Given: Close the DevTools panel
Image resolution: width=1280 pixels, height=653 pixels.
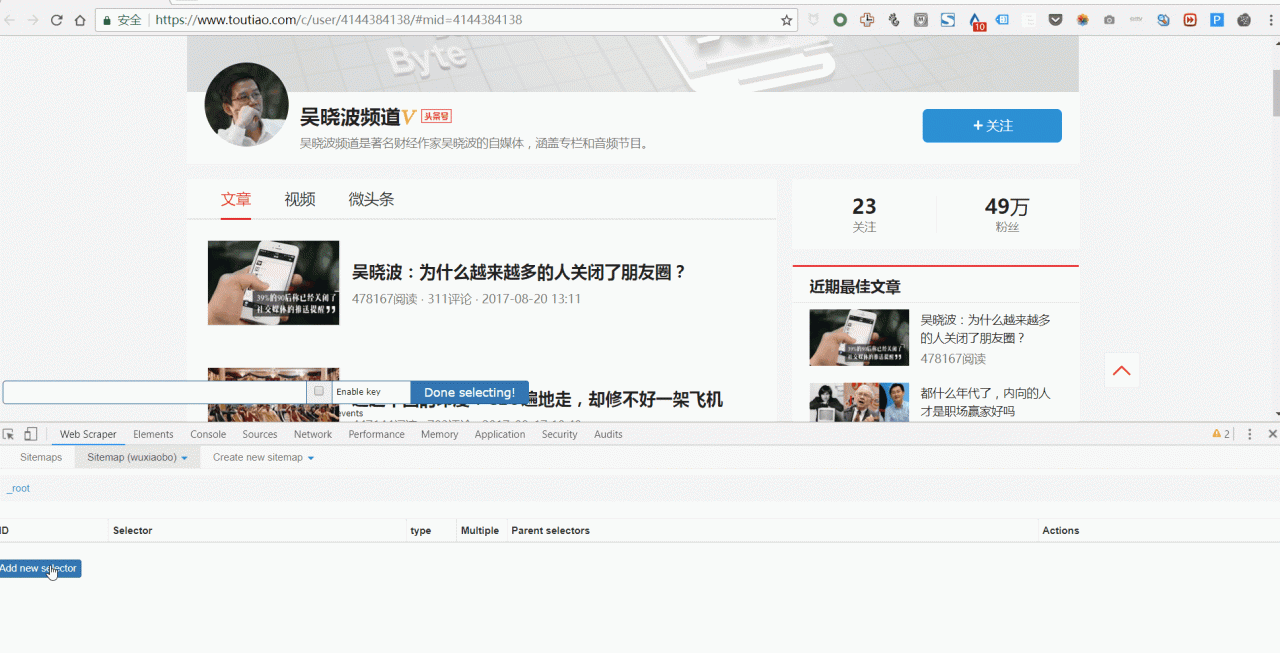Looking at the screenshot, I should tap(1272, 434).
